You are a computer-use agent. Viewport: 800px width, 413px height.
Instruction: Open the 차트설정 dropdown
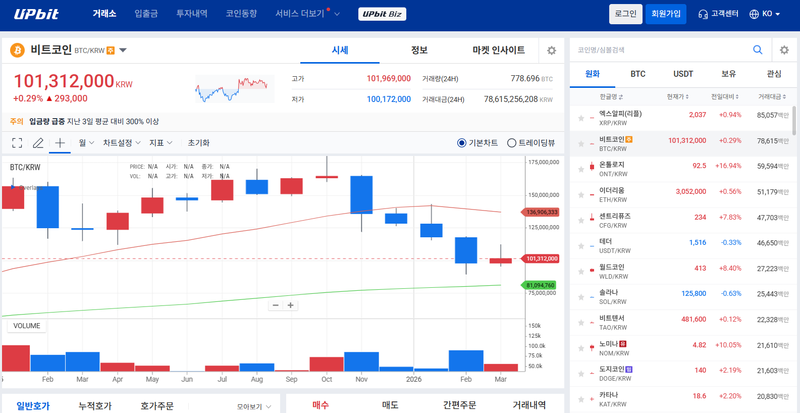121,143
